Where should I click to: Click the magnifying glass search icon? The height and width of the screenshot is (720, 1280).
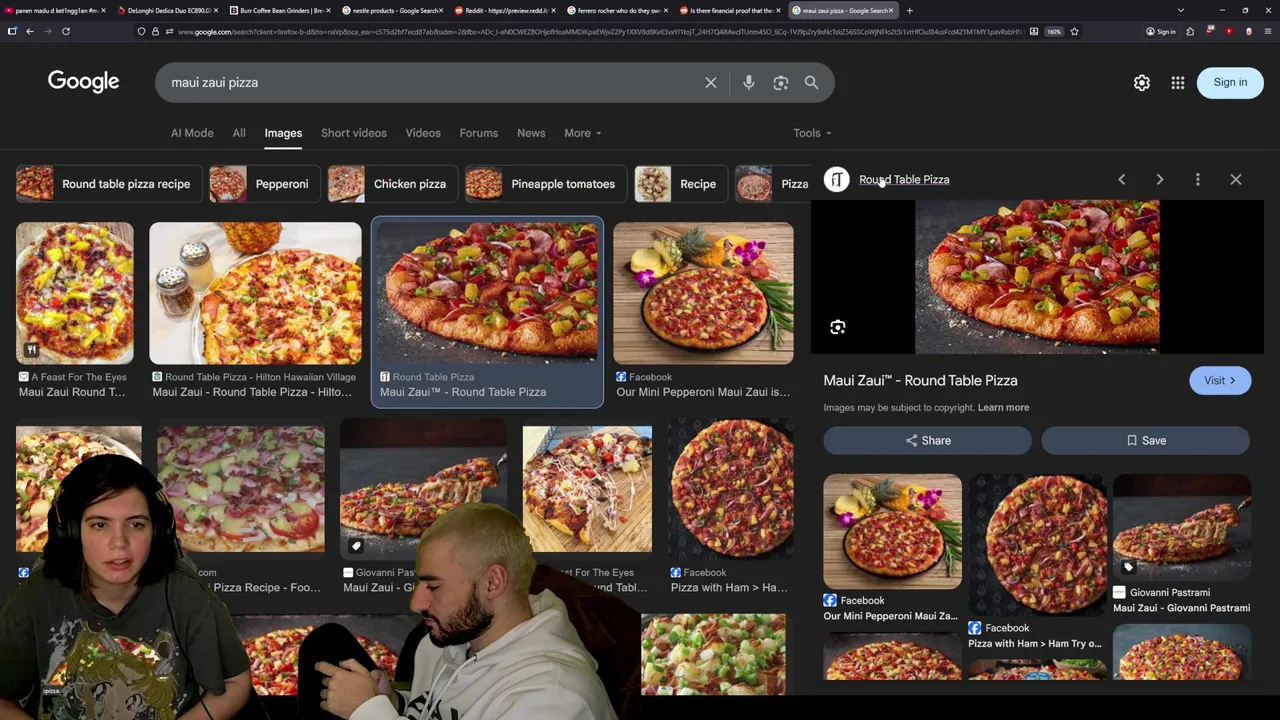(812, 83)
